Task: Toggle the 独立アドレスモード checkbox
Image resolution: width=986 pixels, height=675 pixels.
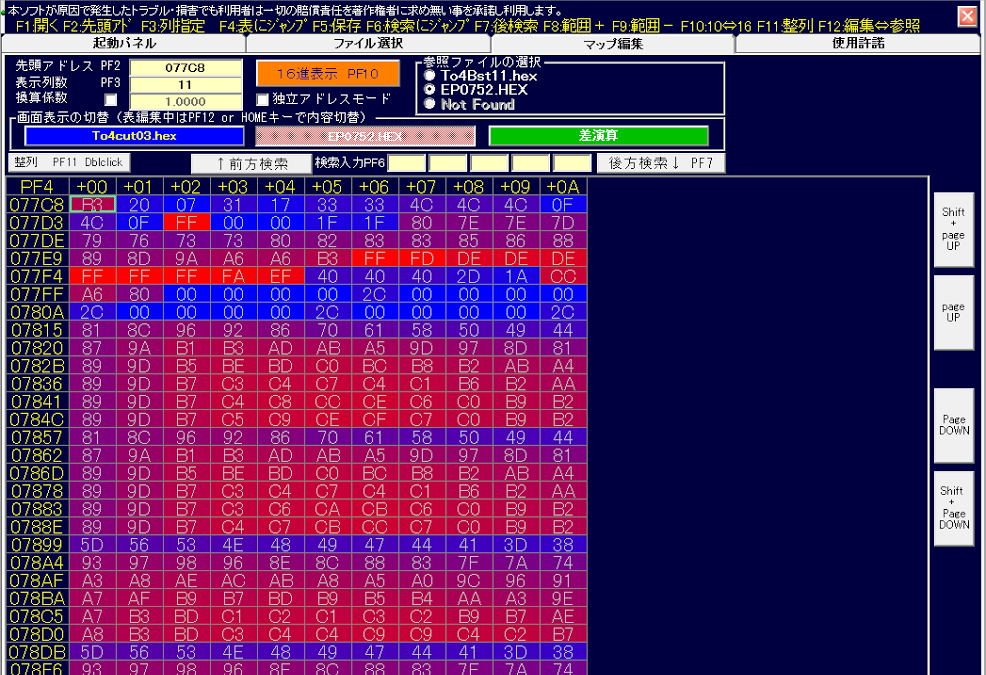Action: tap(263, 99)
